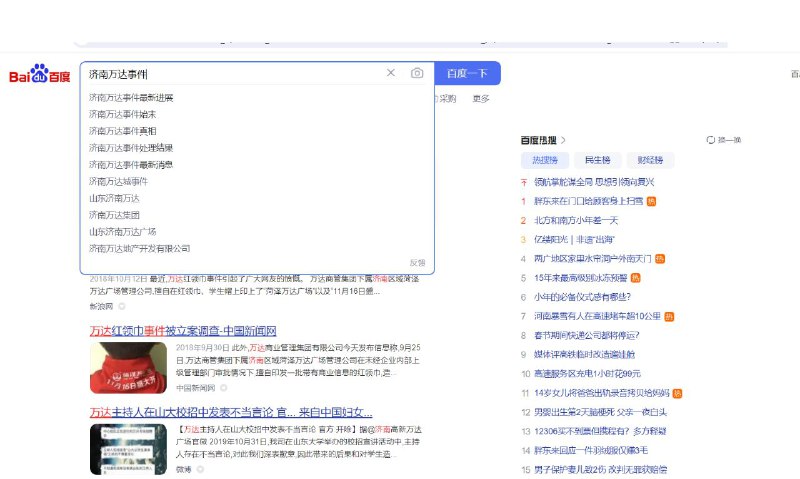This screenshot has width=800, height=479.
Task: Open hot topic 小年的必备仪式感有哪些?
Action: point(583,297)
